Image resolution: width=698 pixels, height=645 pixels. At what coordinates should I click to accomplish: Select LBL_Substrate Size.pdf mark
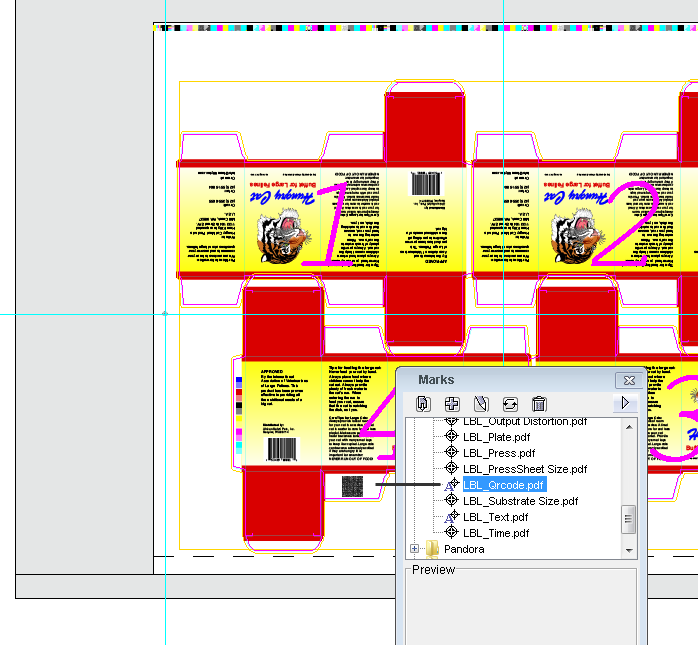[x=520, y=501]
